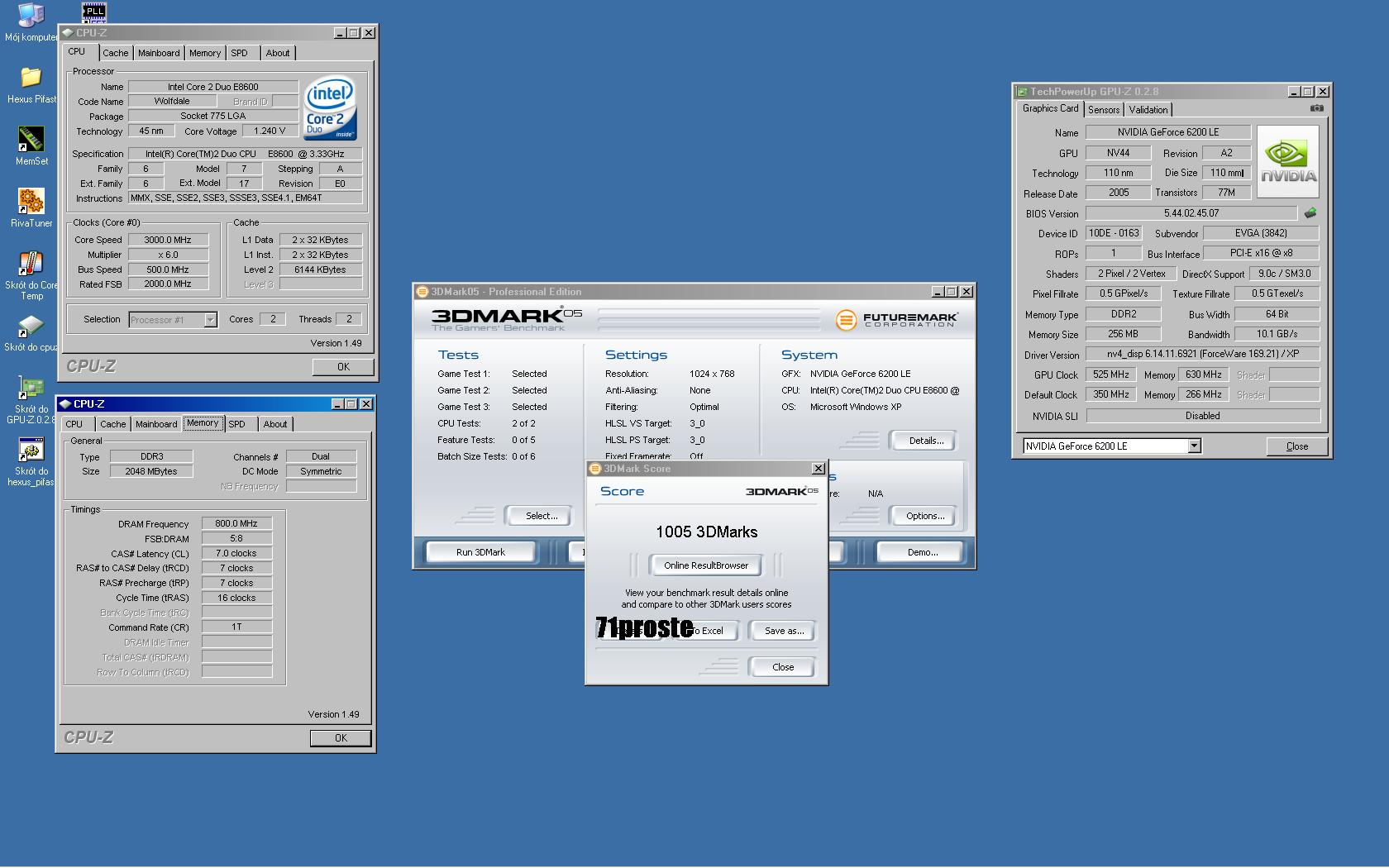This screenshot has height=868, width=1389.
Task: Click the GPU-Z title bar icon
Action: pyautogui.click(x=1022, y=92)
